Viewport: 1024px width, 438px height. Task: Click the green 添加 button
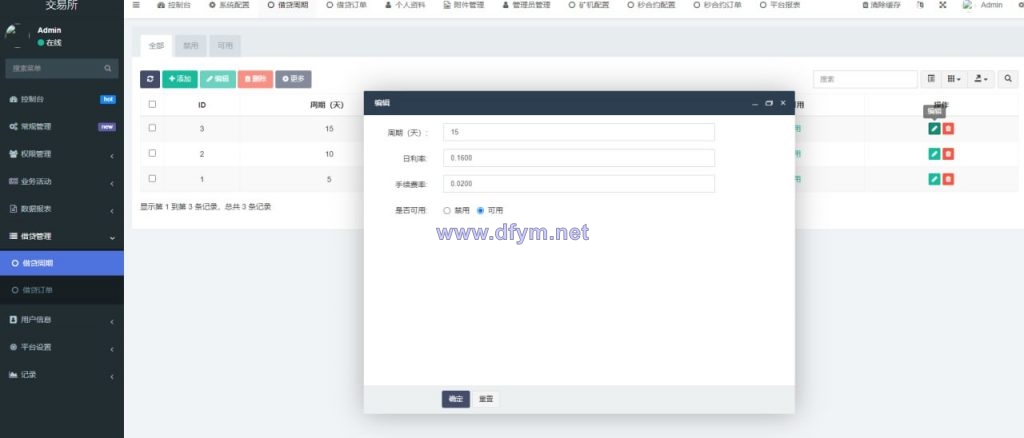(180, 79)
